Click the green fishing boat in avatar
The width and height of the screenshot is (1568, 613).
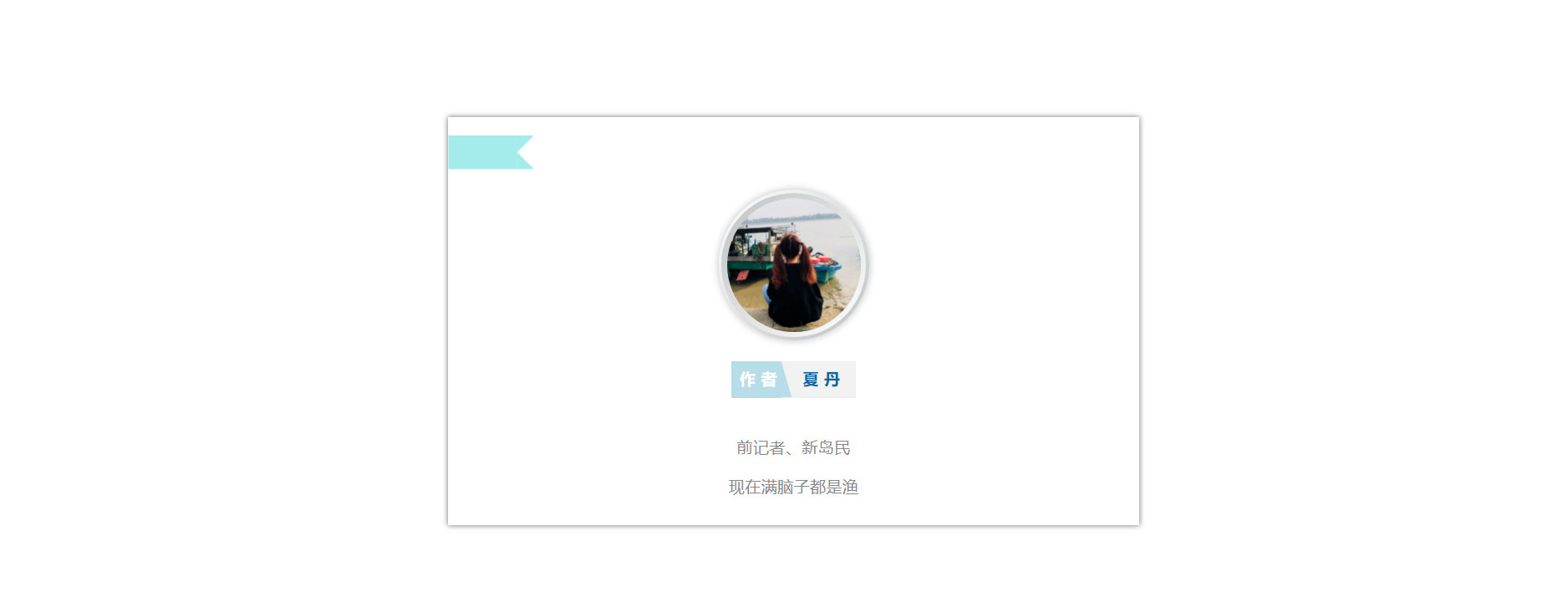751,251
